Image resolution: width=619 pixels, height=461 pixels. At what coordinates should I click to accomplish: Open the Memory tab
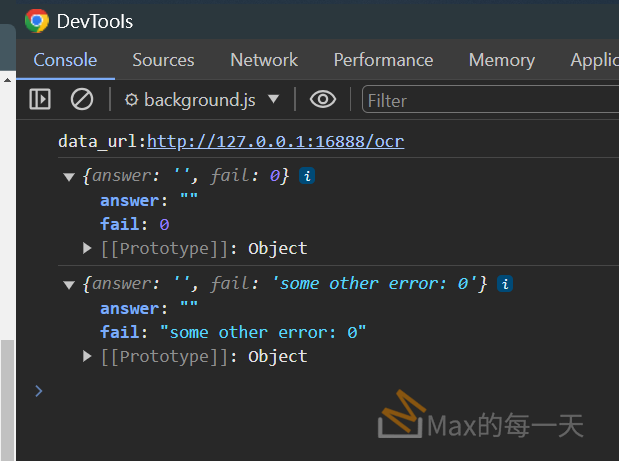[501, 60]
